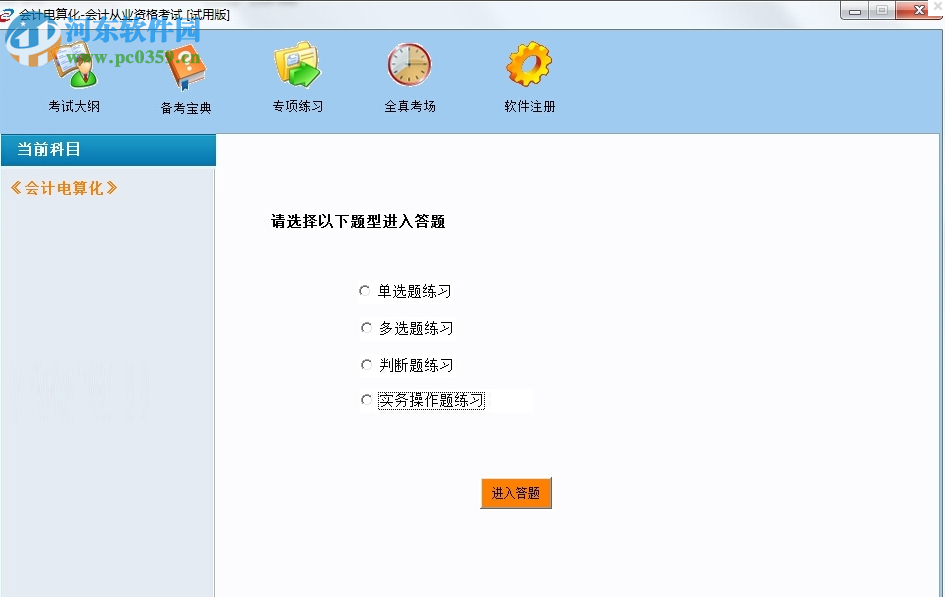This screenshot has width=947, height=597.
Task: Open the 考试大纲 icon
Action: pyautogui.click(x=75, y=66)
